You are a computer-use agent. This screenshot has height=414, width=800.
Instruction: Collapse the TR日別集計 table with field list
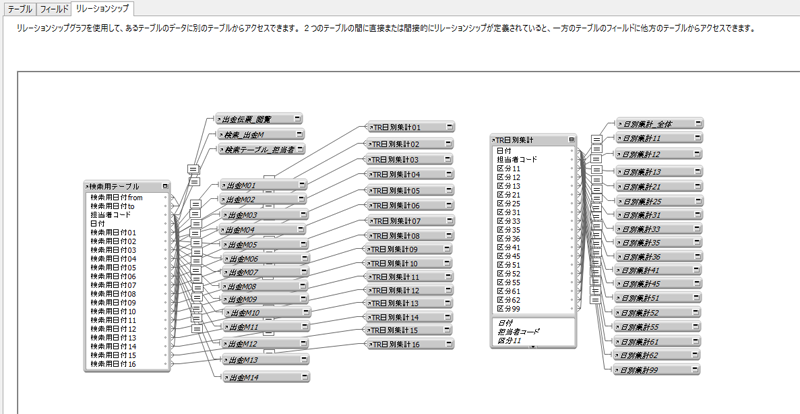[571, 139]
